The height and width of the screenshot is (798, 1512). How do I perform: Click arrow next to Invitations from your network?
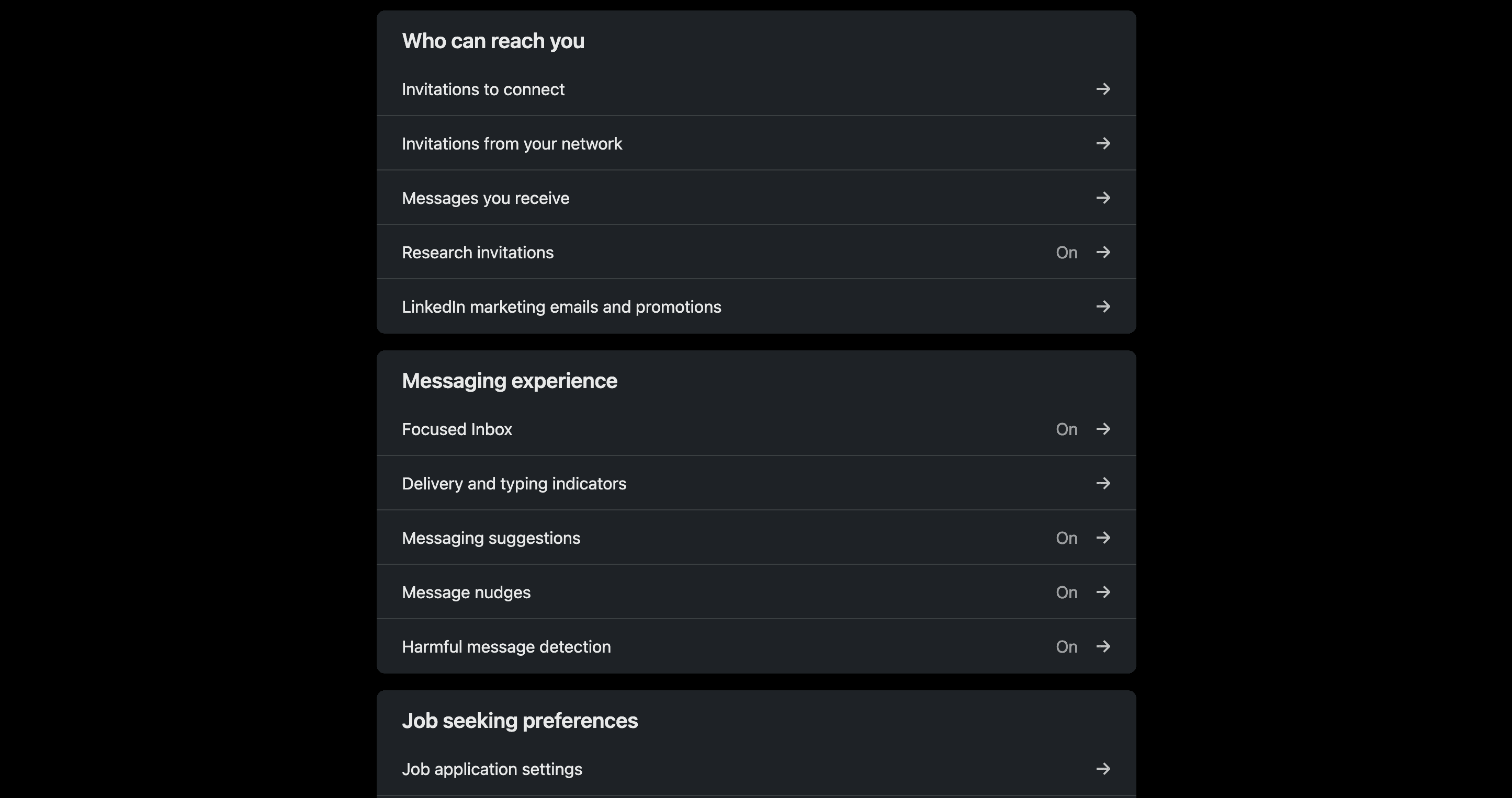click(1103, 144)
